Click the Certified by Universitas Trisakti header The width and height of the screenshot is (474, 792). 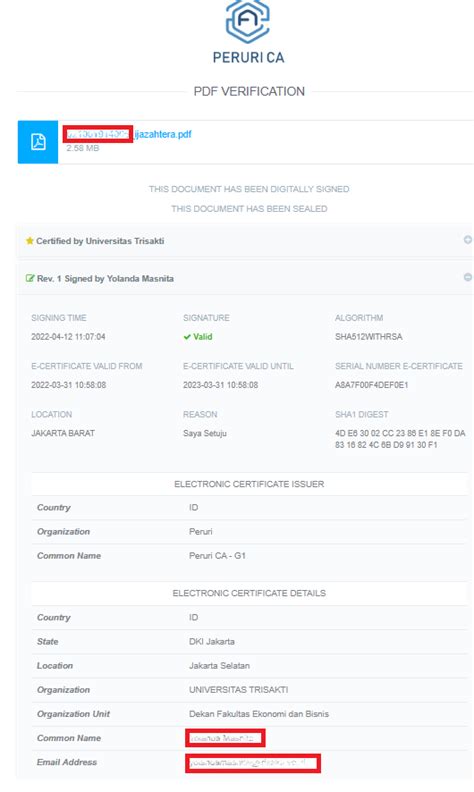pos(100,241)
